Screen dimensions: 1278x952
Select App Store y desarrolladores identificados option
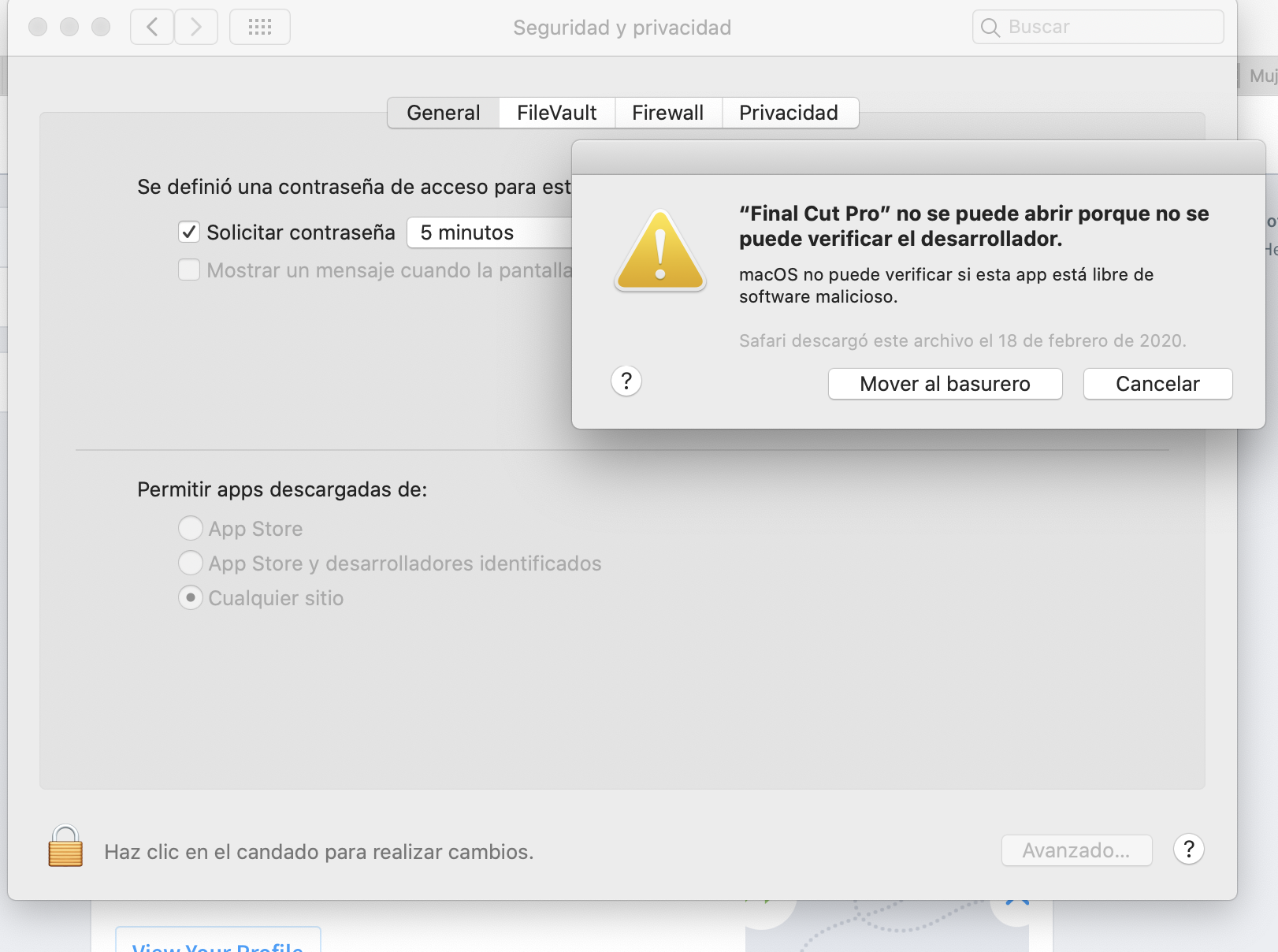(191, 563)
